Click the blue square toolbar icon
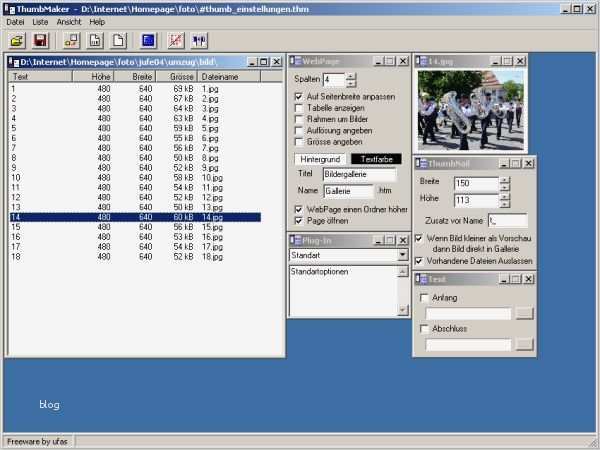 148,41
